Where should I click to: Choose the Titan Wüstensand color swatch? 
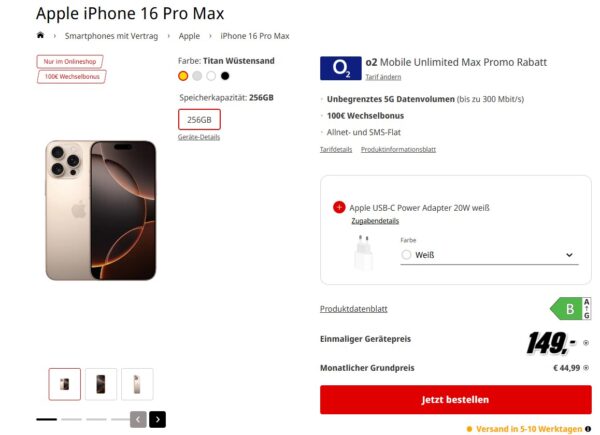(x=183, y=76)
